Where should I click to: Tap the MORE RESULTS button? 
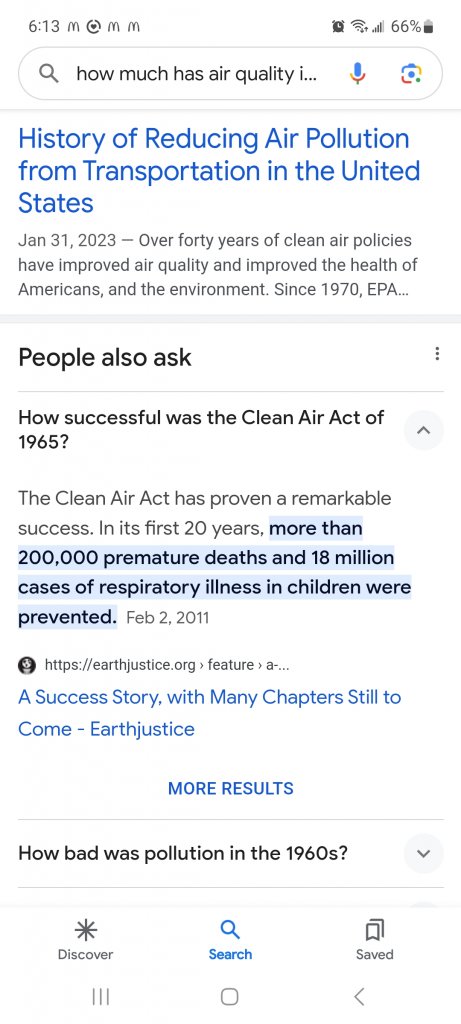pos(230,788)
